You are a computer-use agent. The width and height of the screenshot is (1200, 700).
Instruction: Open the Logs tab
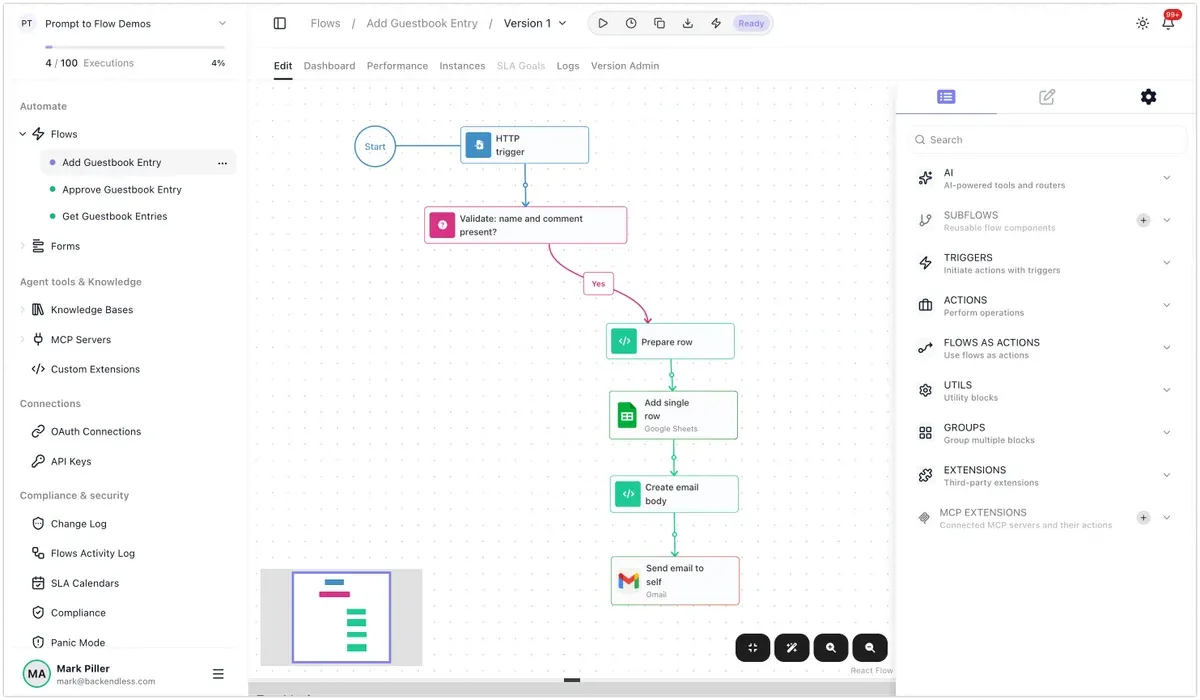568,66
